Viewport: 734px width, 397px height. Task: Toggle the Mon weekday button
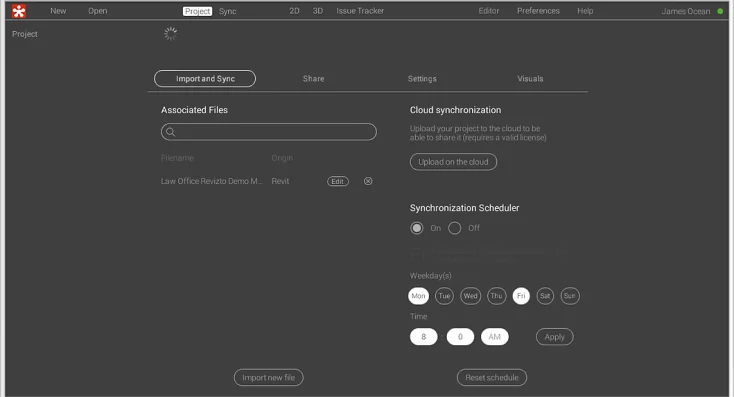click(418, 296)
